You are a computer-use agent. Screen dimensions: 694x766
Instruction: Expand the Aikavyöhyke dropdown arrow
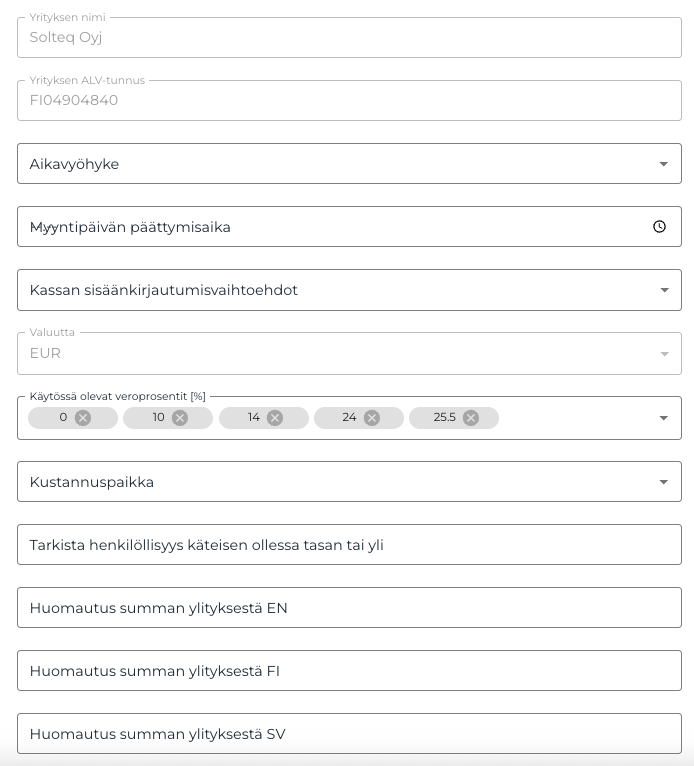pyautogui.click(x=663, y=164)
